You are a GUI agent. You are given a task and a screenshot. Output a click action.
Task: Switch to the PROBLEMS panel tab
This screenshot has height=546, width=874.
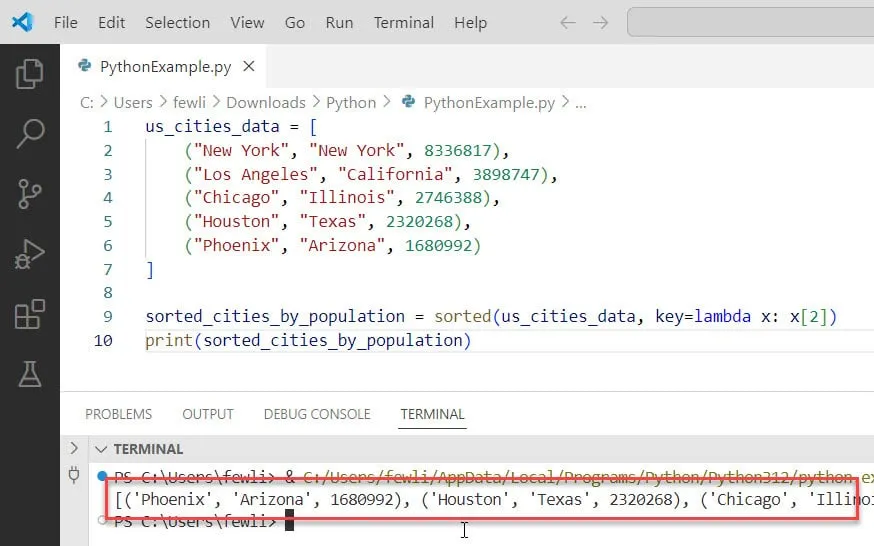pyautogui.click(x=118, y=414)
